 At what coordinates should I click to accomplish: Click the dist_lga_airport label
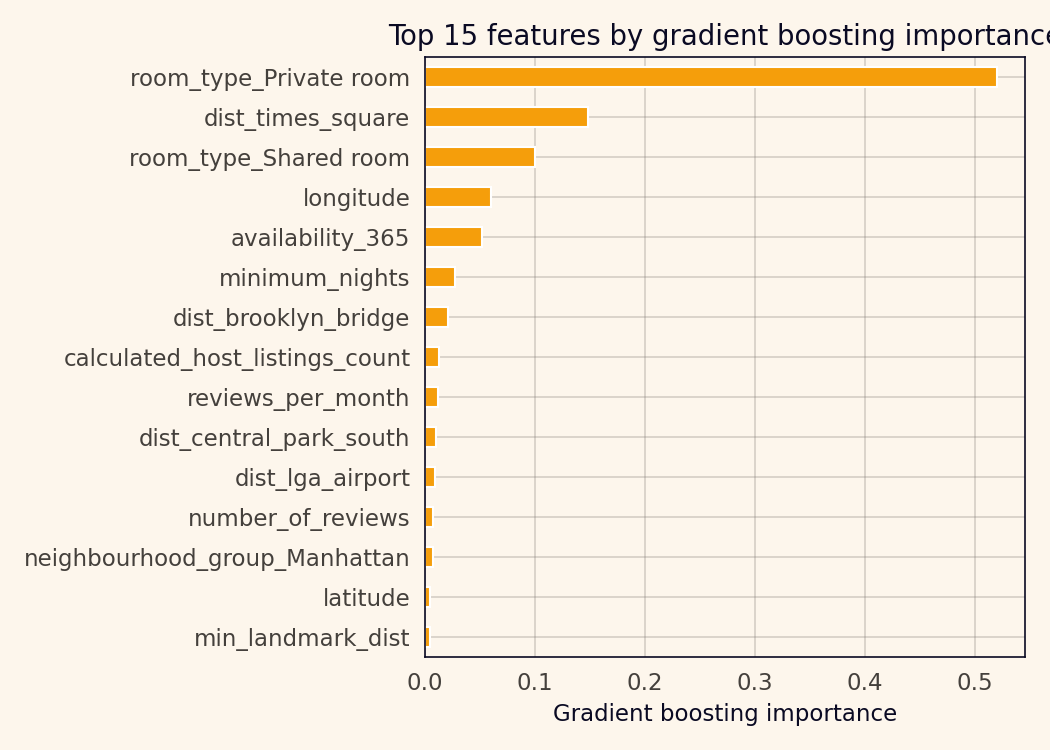322,478
